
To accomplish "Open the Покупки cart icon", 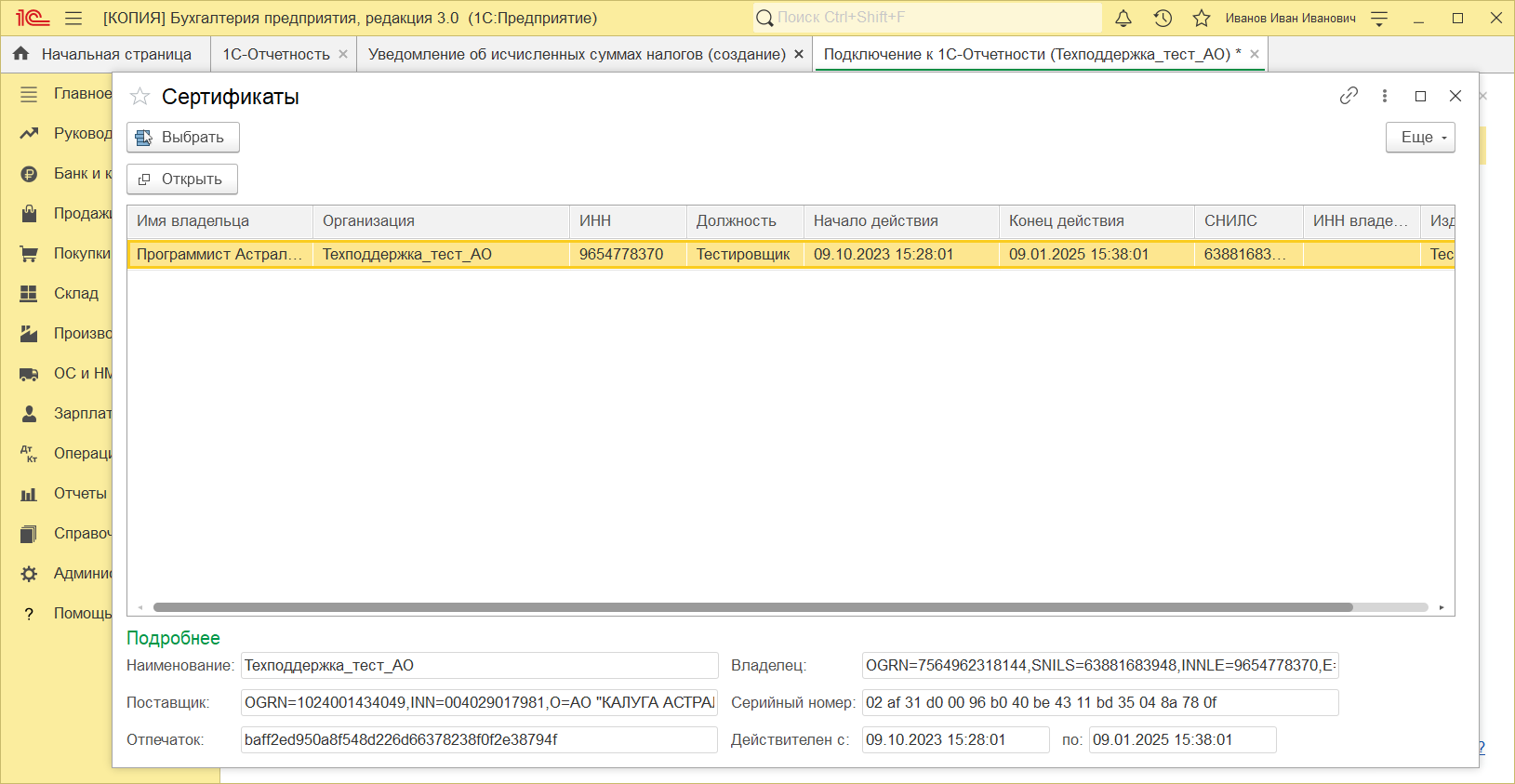I will pyautogui.click(x=29, y=254).
